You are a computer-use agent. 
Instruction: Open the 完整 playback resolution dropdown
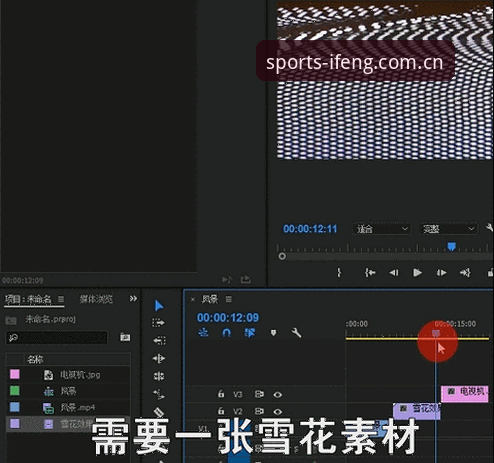[448, 229]
